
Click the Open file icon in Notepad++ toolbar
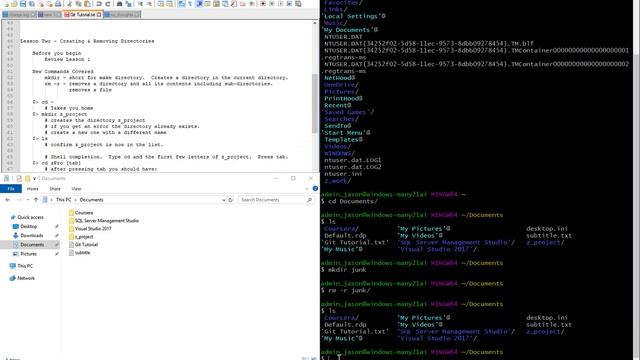pyautogui.click(x=14, y=4)
